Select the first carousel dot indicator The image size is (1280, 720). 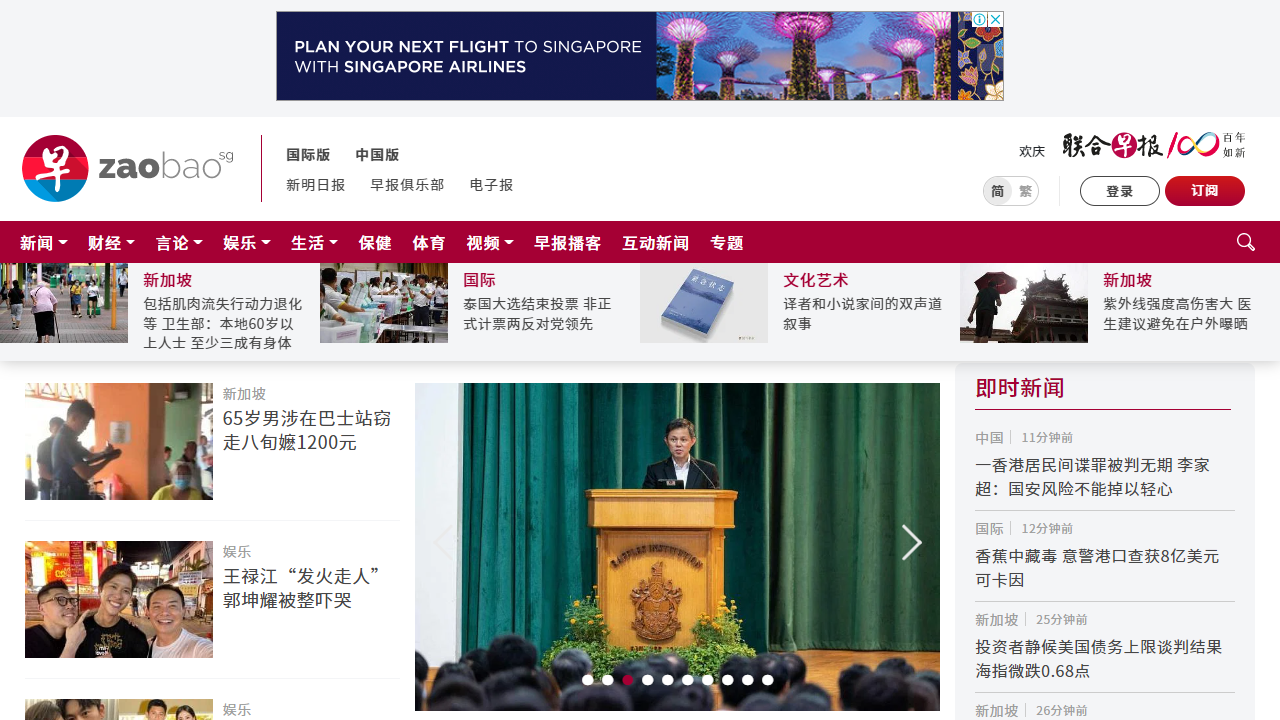tap(588, 680)
